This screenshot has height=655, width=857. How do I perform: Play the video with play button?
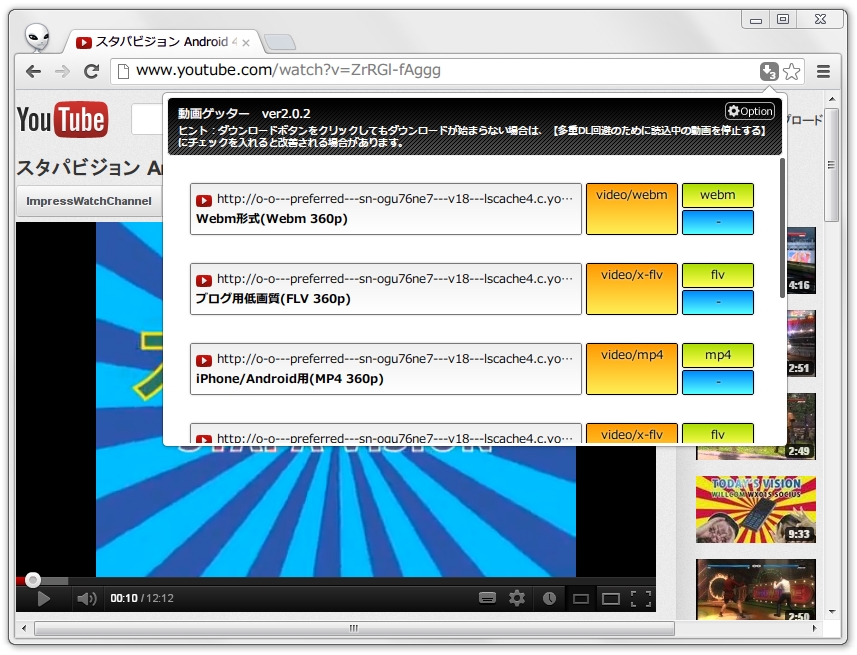point(43,599)
